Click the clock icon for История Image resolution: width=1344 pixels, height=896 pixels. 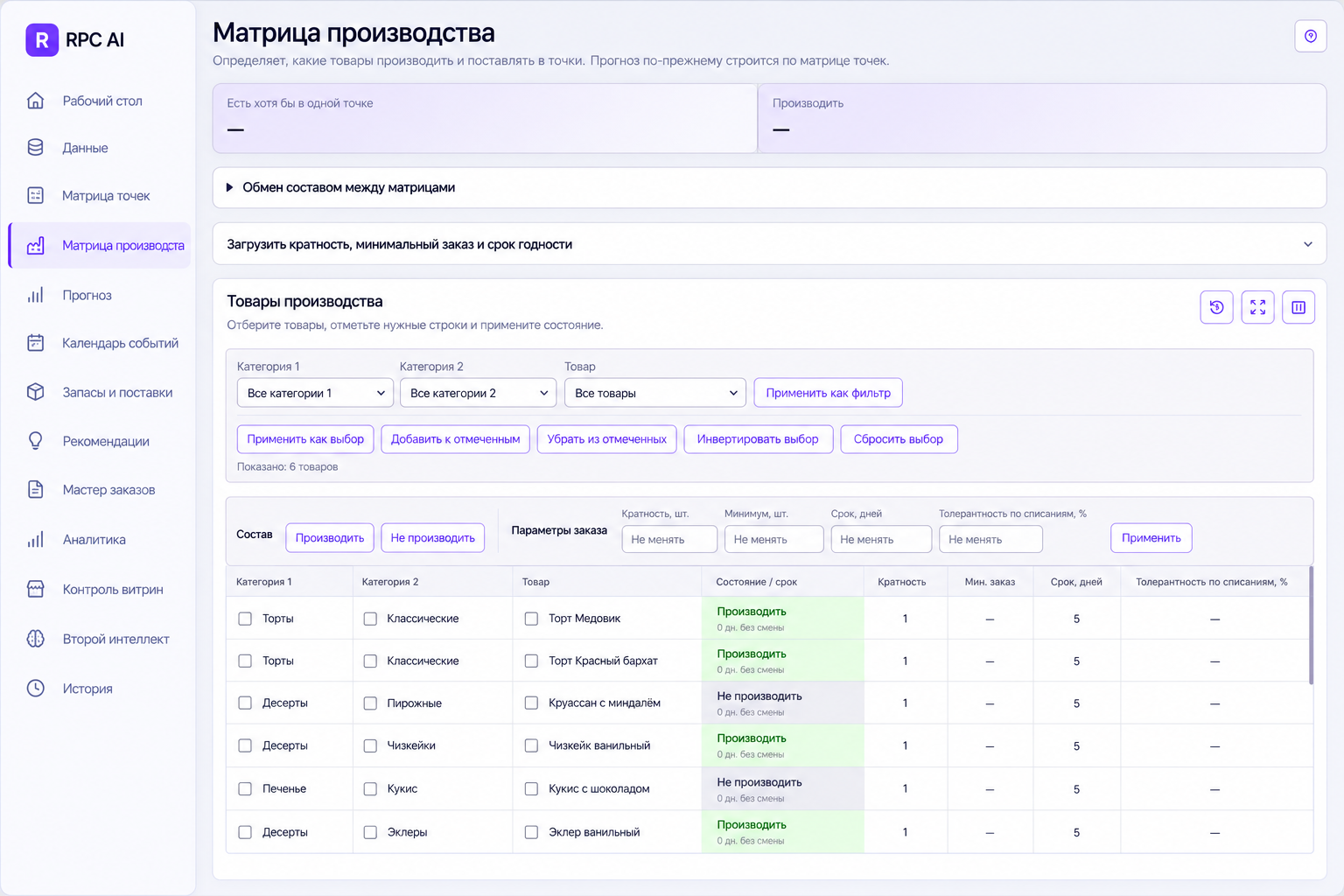(35, 689)
